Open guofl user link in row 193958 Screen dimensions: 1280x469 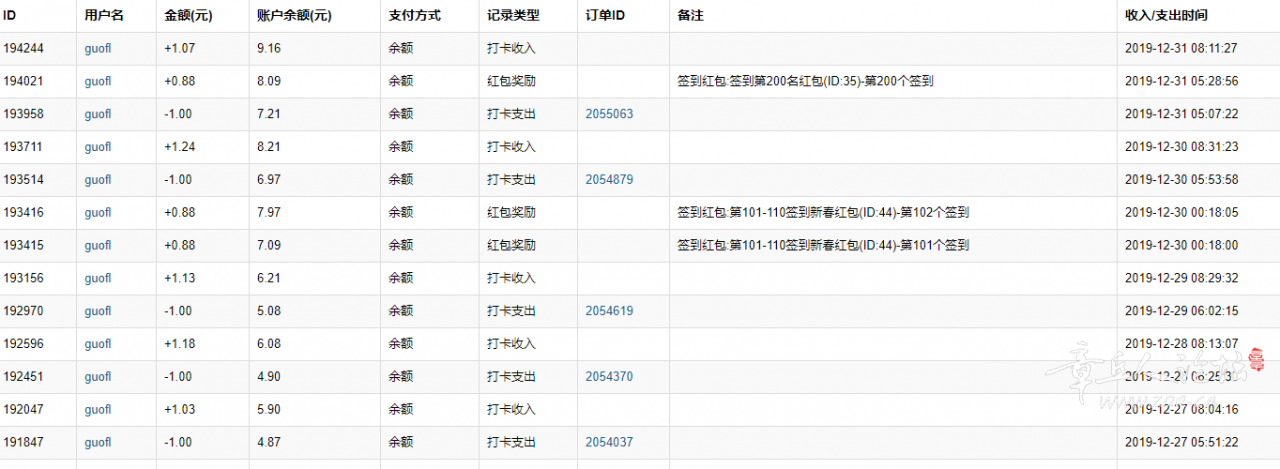click(98, 114)
